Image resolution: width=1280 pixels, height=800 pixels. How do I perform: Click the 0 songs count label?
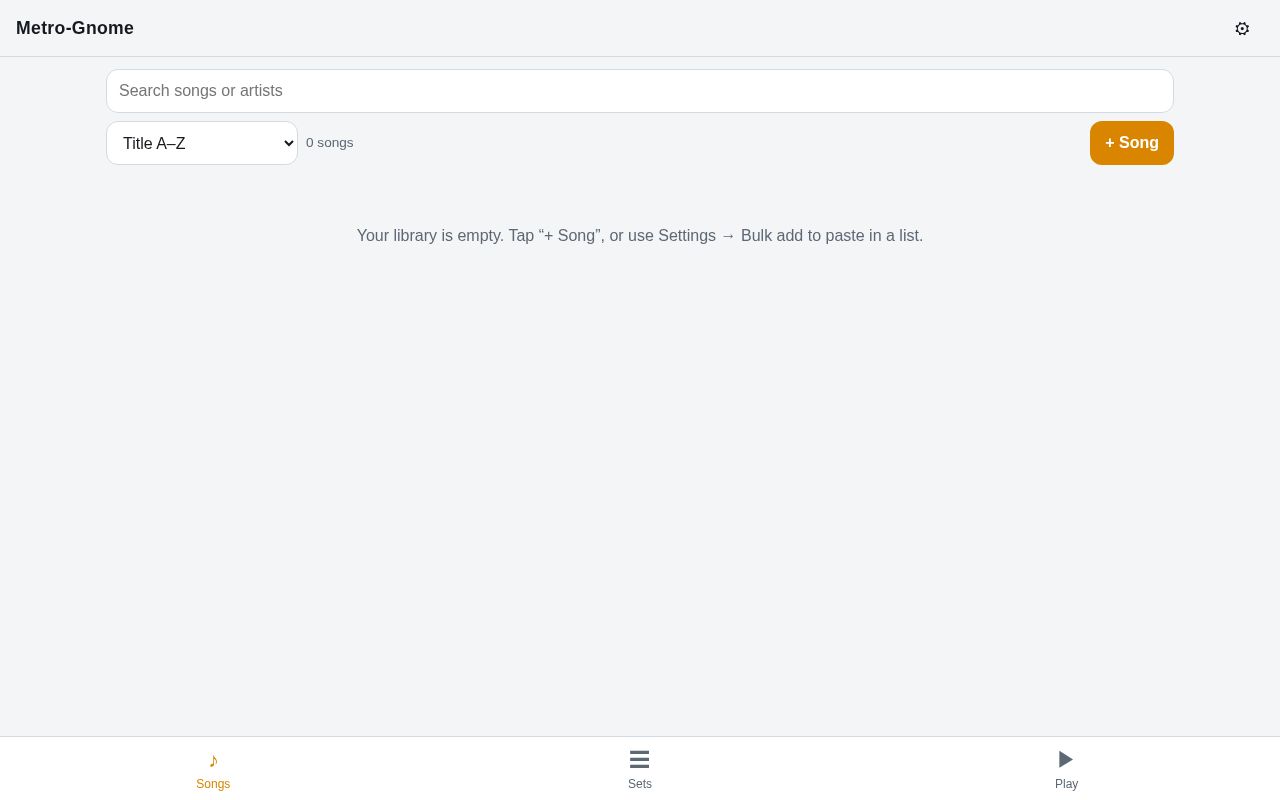coord(330,143)
